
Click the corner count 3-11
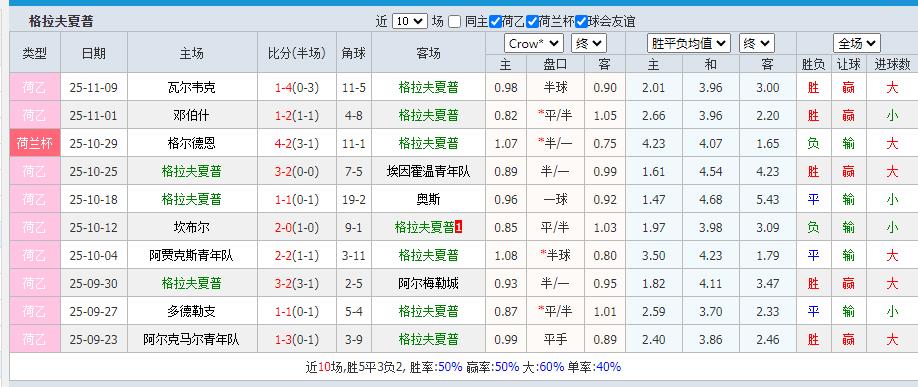(x=354, y=255)
